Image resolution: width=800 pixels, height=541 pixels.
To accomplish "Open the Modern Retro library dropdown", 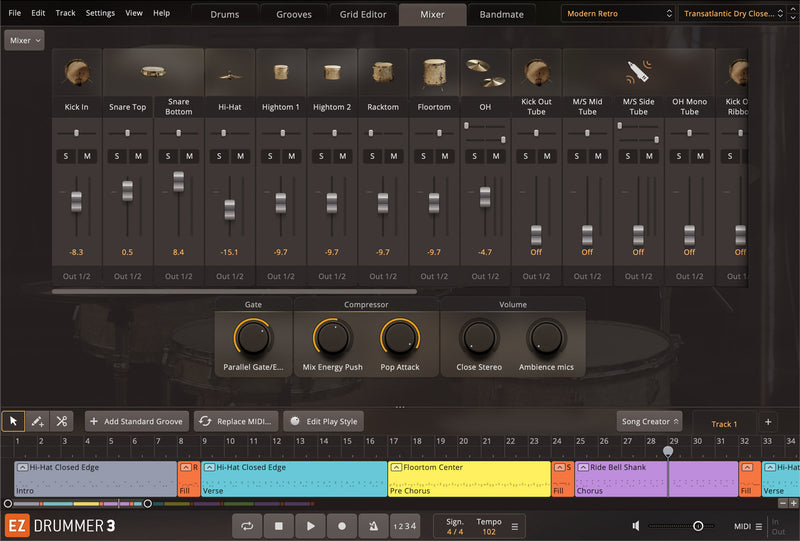I will pos(617,14).
